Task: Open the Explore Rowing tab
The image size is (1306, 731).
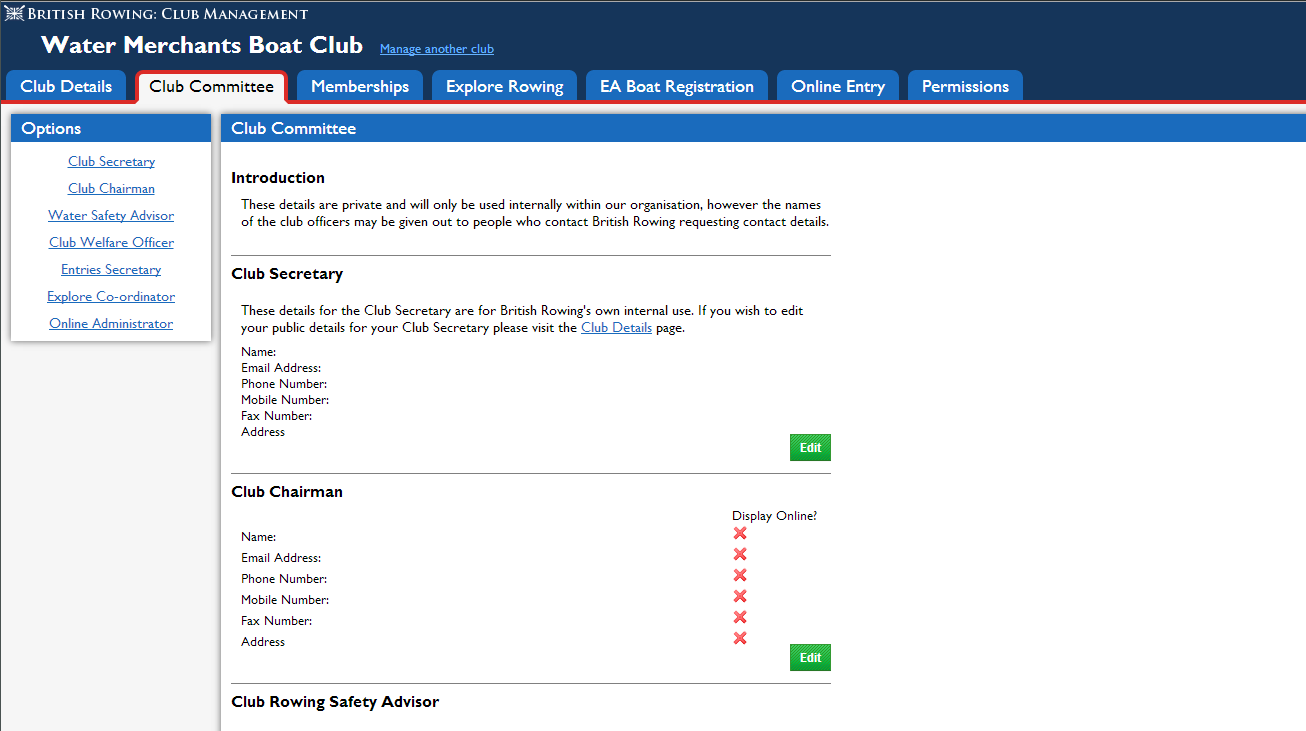Action: coord(505,86)
